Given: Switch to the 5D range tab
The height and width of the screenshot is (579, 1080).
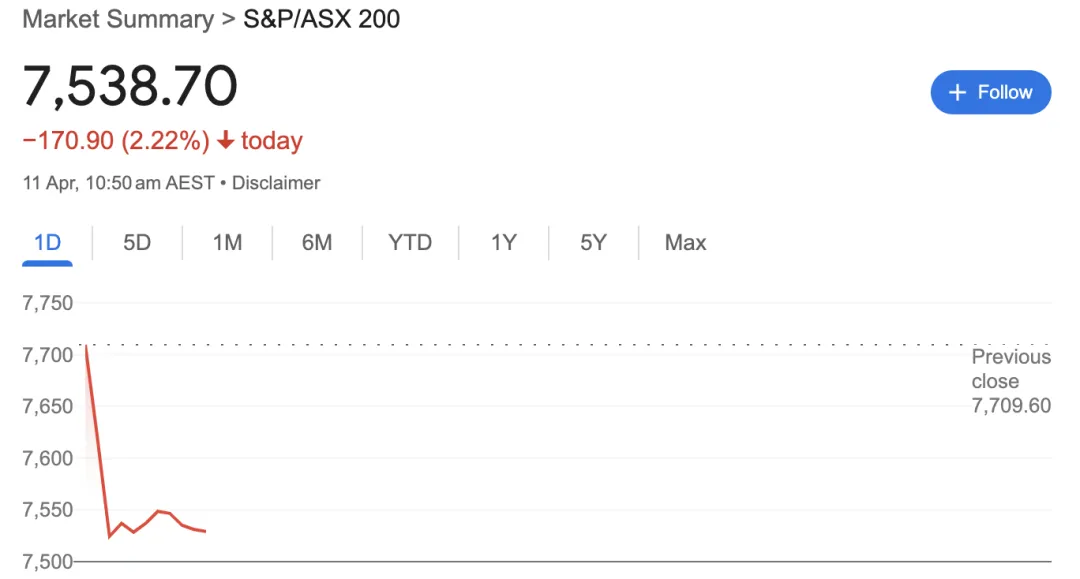Looking at the screenshot, I should (136, 242).
